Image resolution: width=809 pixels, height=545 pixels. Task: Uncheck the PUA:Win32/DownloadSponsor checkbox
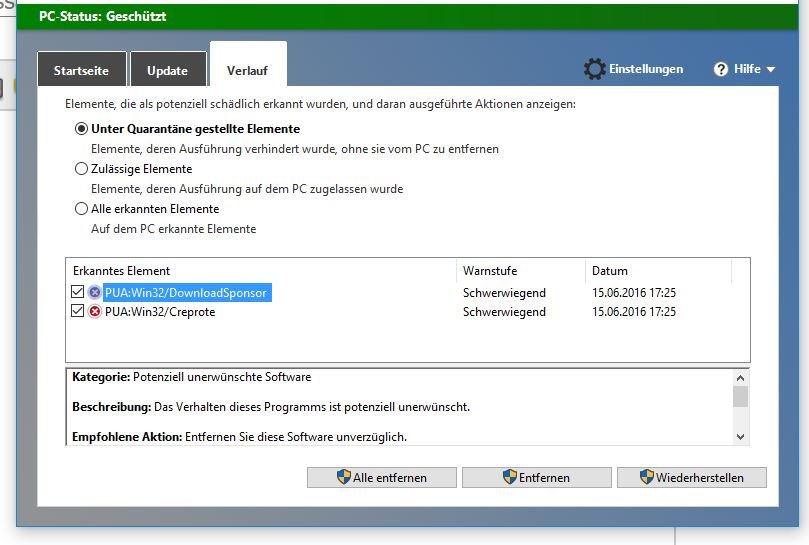pos(77,292)
